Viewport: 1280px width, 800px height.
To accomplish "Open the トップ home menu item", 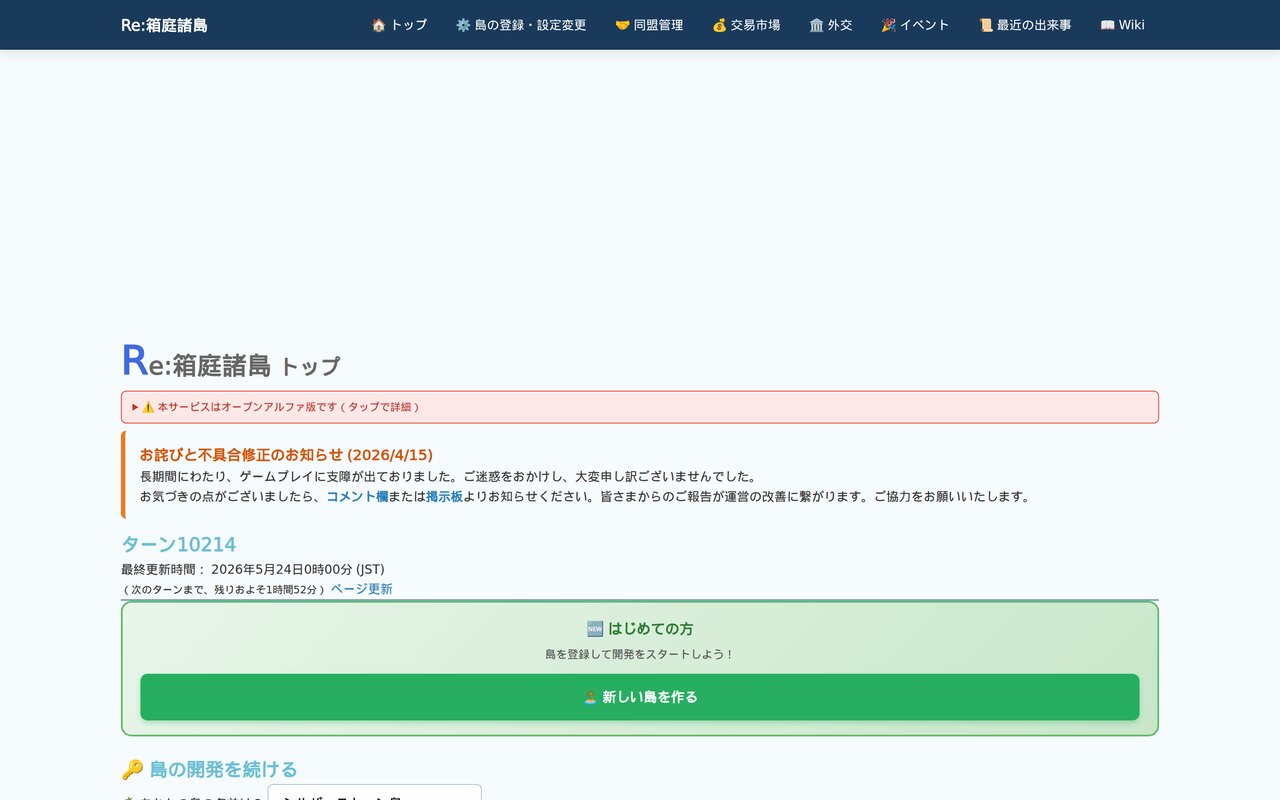I will [399, 25].
